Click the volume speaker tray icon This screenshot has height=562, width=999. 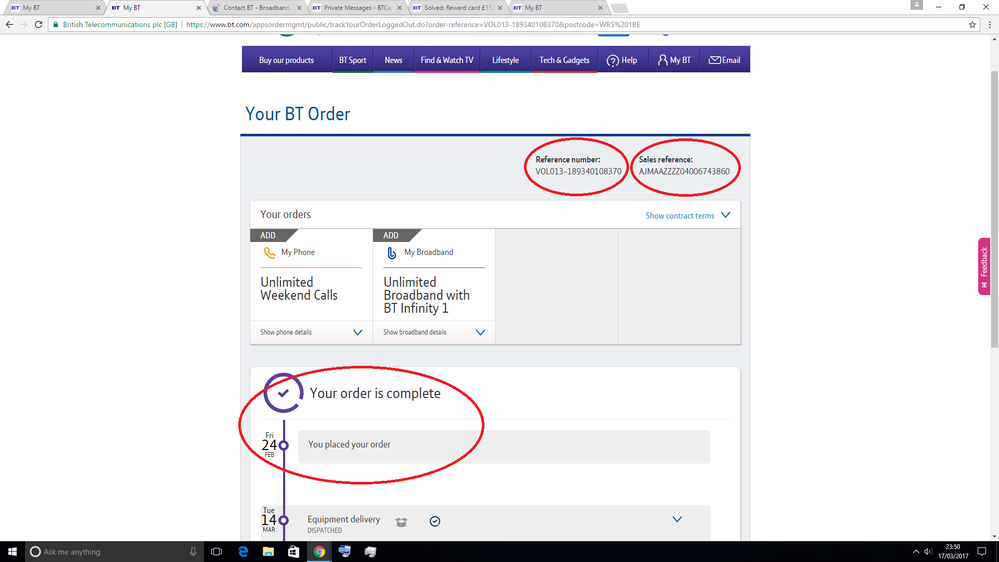[928, 552]
